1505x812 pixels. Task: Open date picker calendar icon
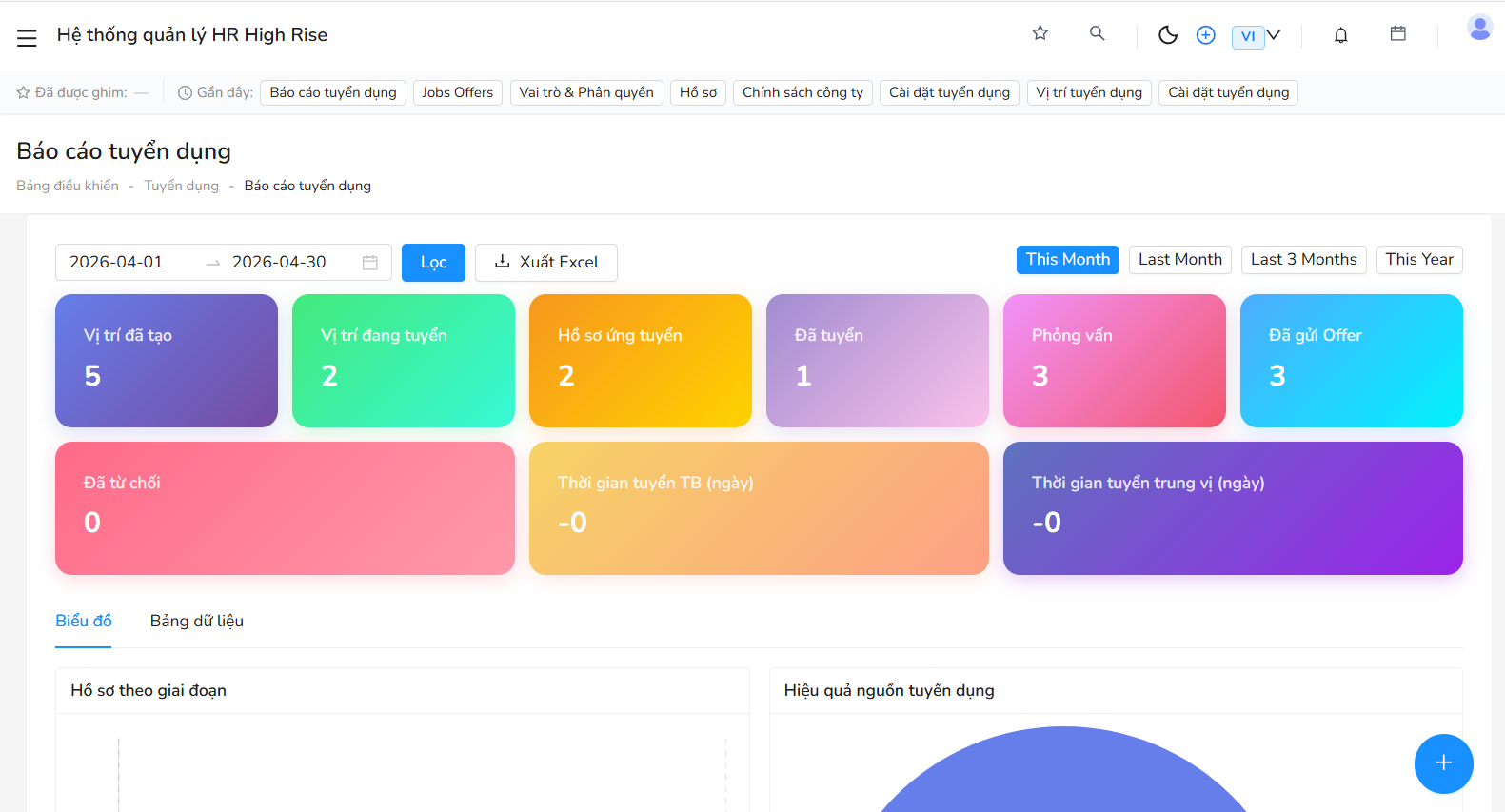[370, 263]
